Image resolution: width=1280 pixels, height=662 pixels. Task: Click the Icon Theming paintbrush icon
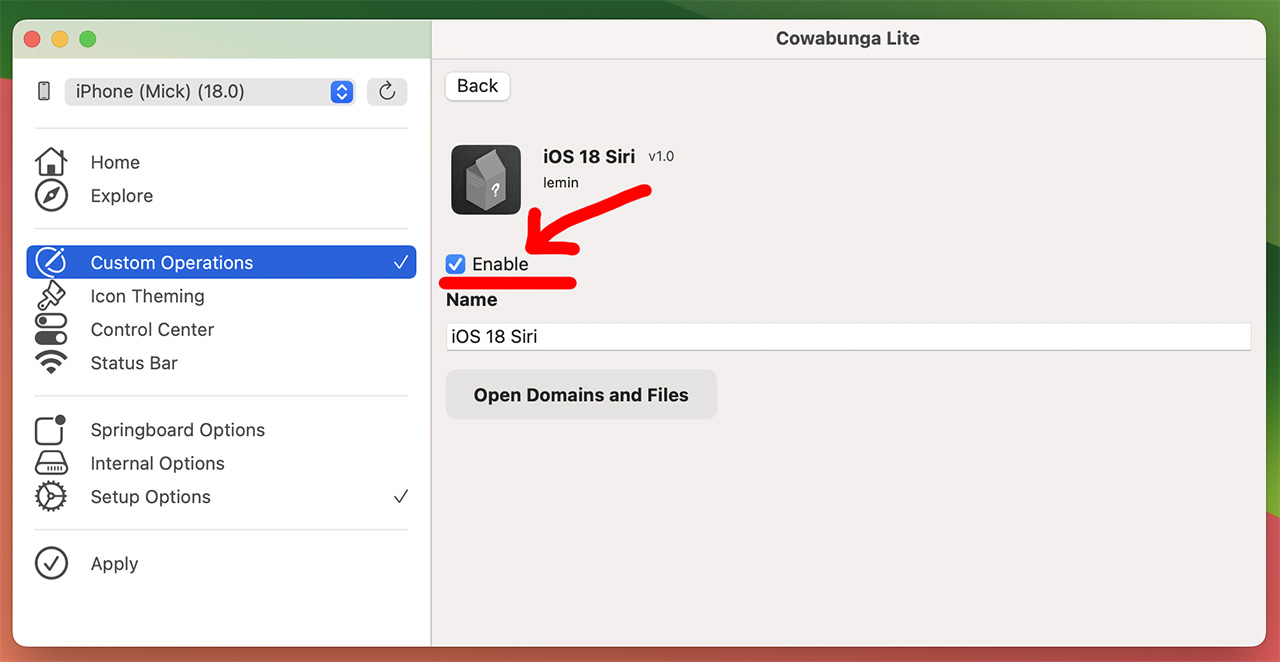pos(51,296)
